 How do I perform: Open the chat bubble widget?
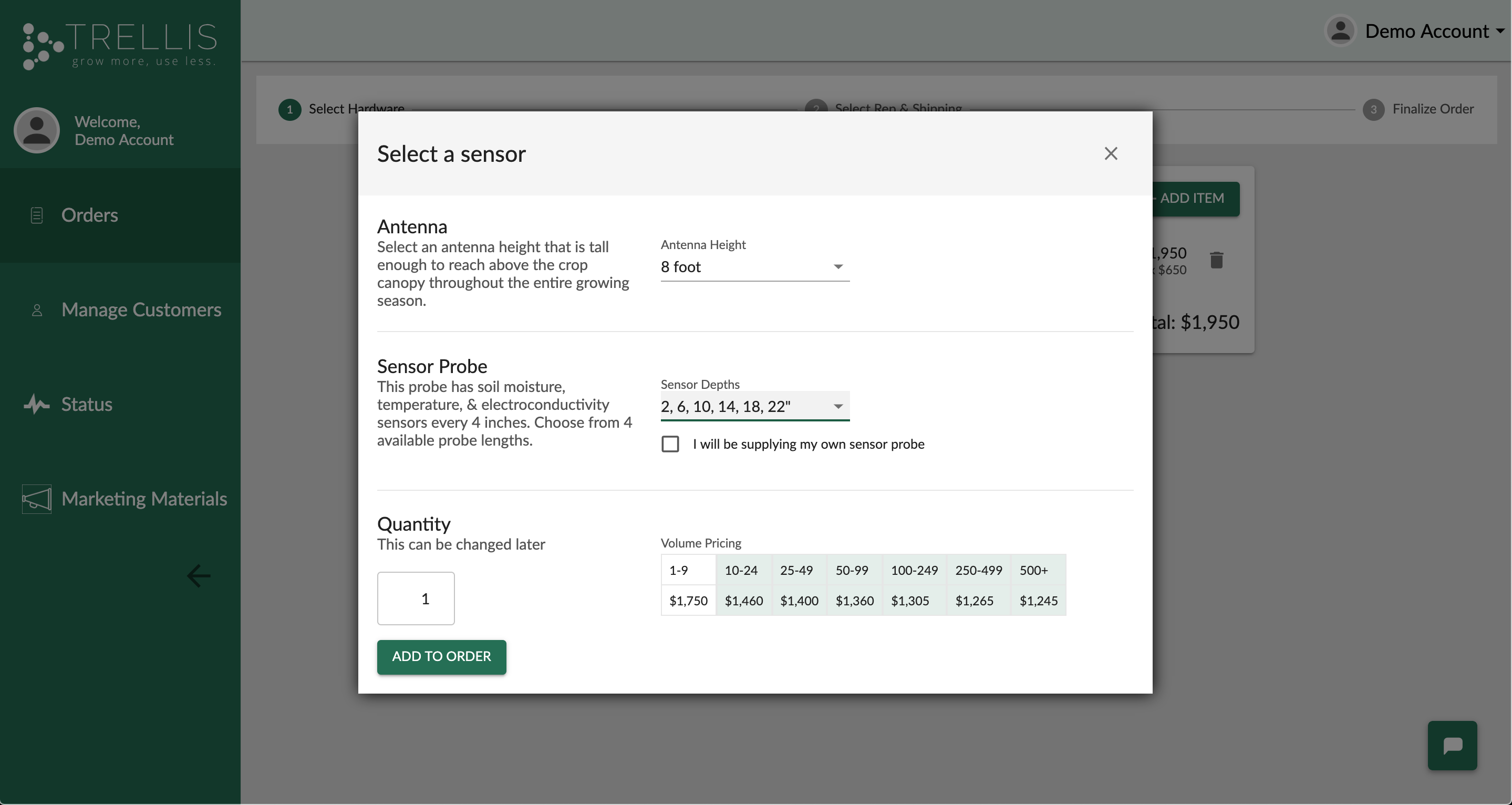(1452, 745)
